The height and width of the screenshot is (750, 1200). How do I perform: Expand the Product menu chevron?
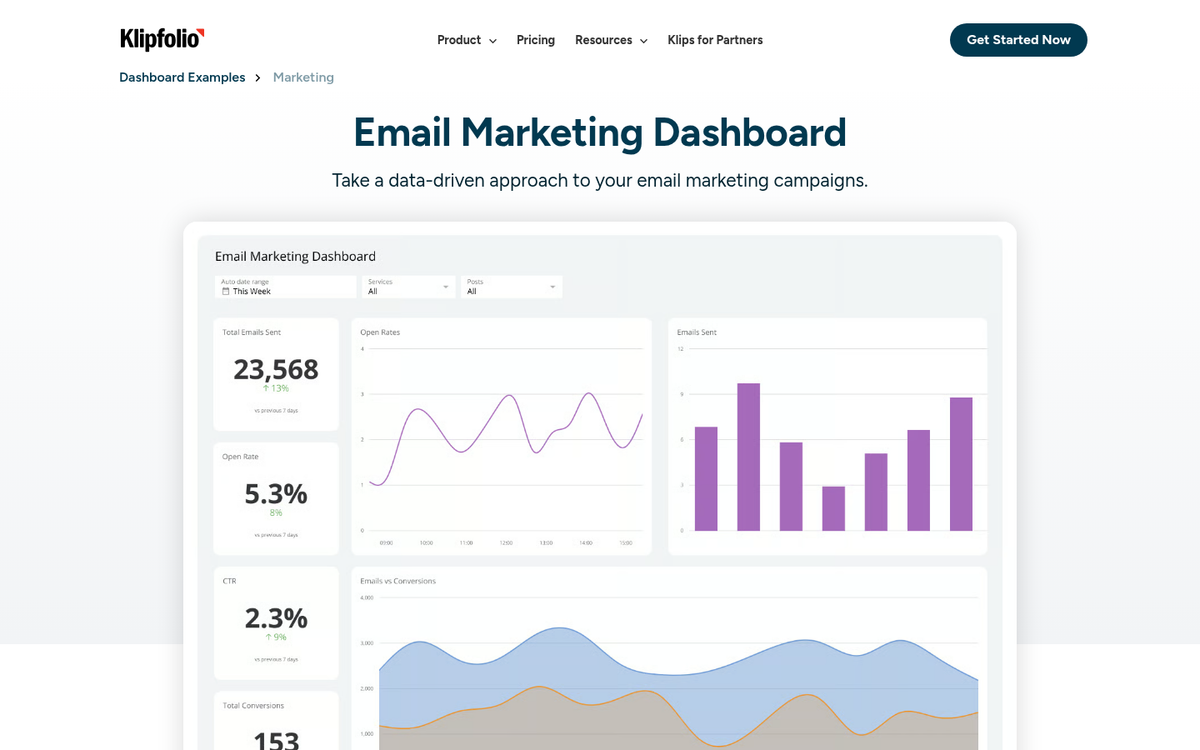(492, 40)
